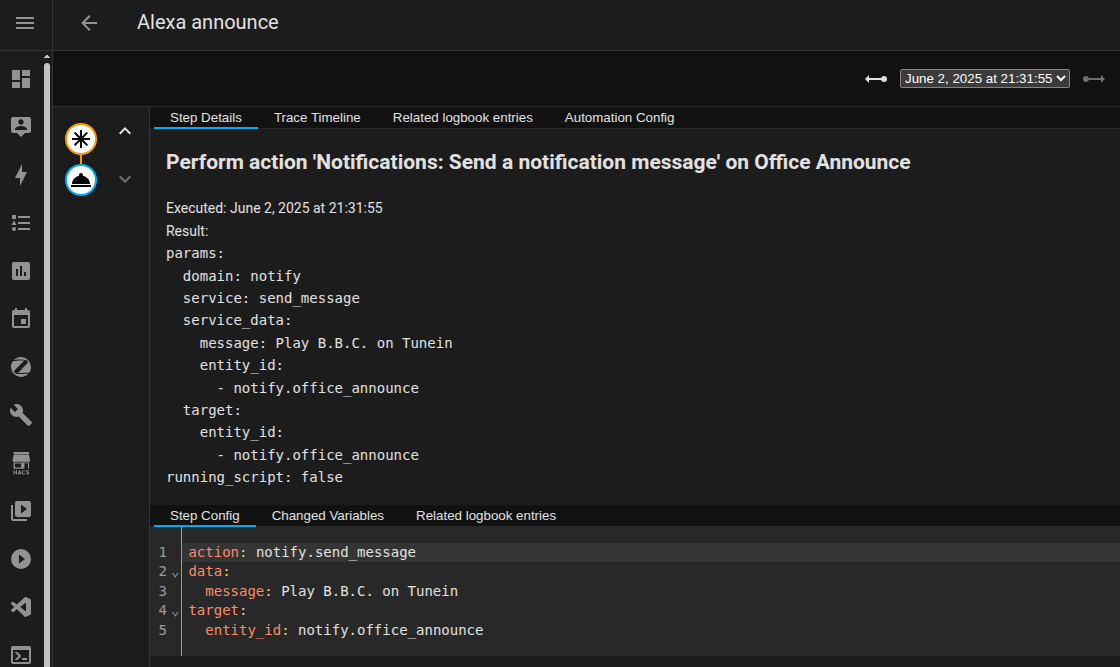
Task: Click the 'domain: notify' line
Action: click(241, 276)
